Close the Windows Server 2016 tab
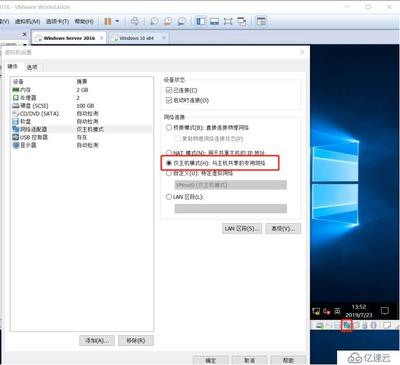The width and height of the screenshot is (400, 365). coord(101,38)
